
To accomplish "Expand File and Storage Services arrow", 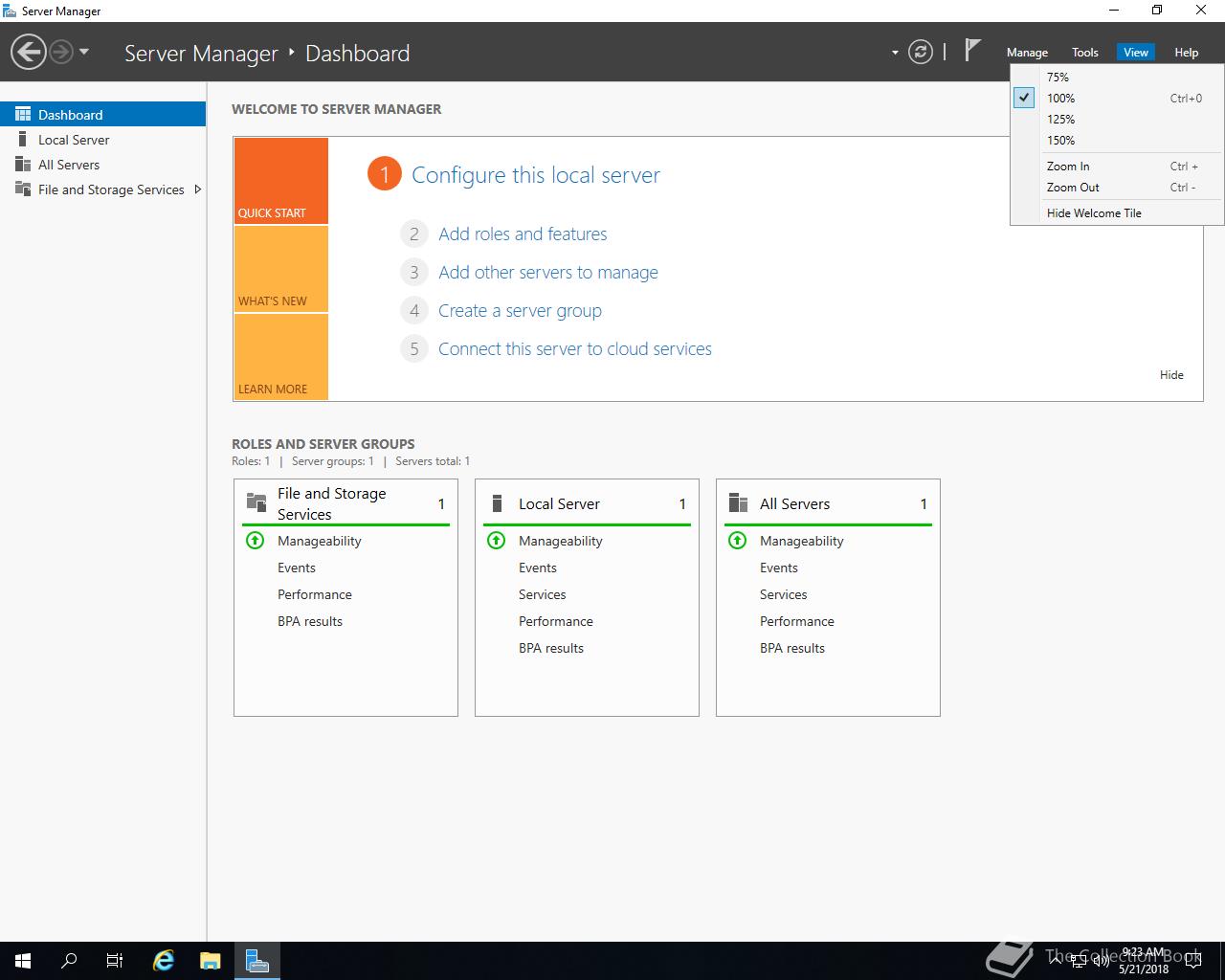I will (198, 189).
